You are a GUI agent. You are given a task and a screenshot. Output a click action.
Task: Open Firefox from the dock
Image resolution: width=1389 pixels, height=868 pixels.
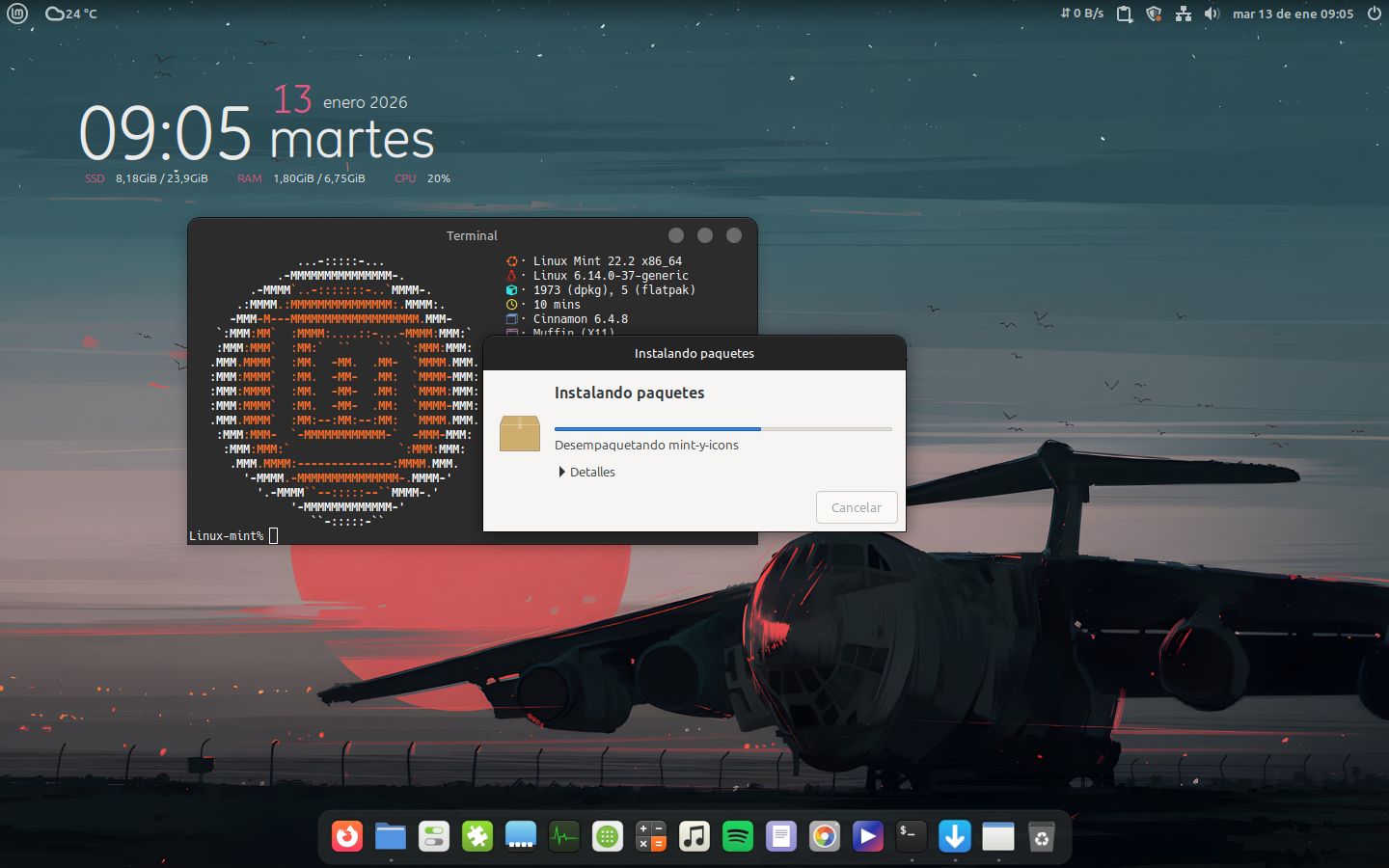(347, 836)
